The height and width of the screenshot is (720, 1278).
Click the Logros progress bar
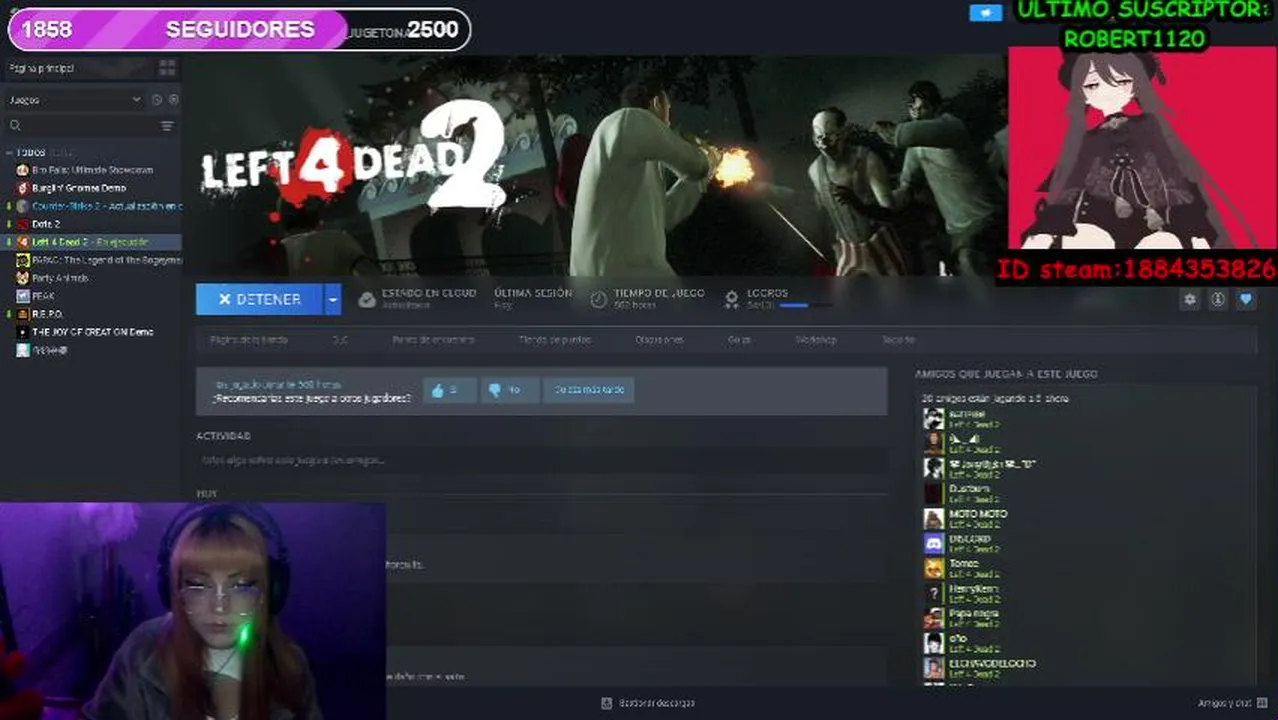pyautogui.click(x=805, y=305)
